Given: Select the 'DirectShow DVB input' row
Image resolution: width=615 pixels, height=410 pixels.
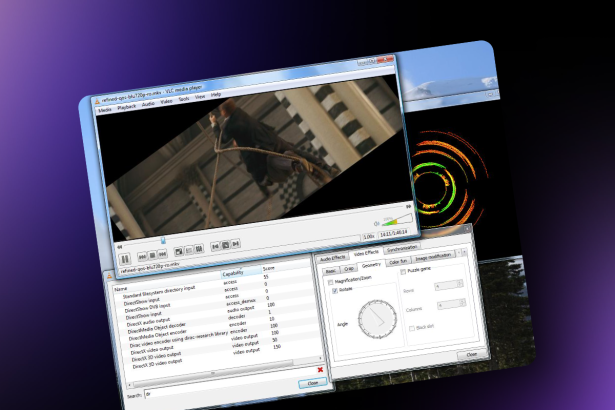Looking at the screenshot, I should 147,308.
